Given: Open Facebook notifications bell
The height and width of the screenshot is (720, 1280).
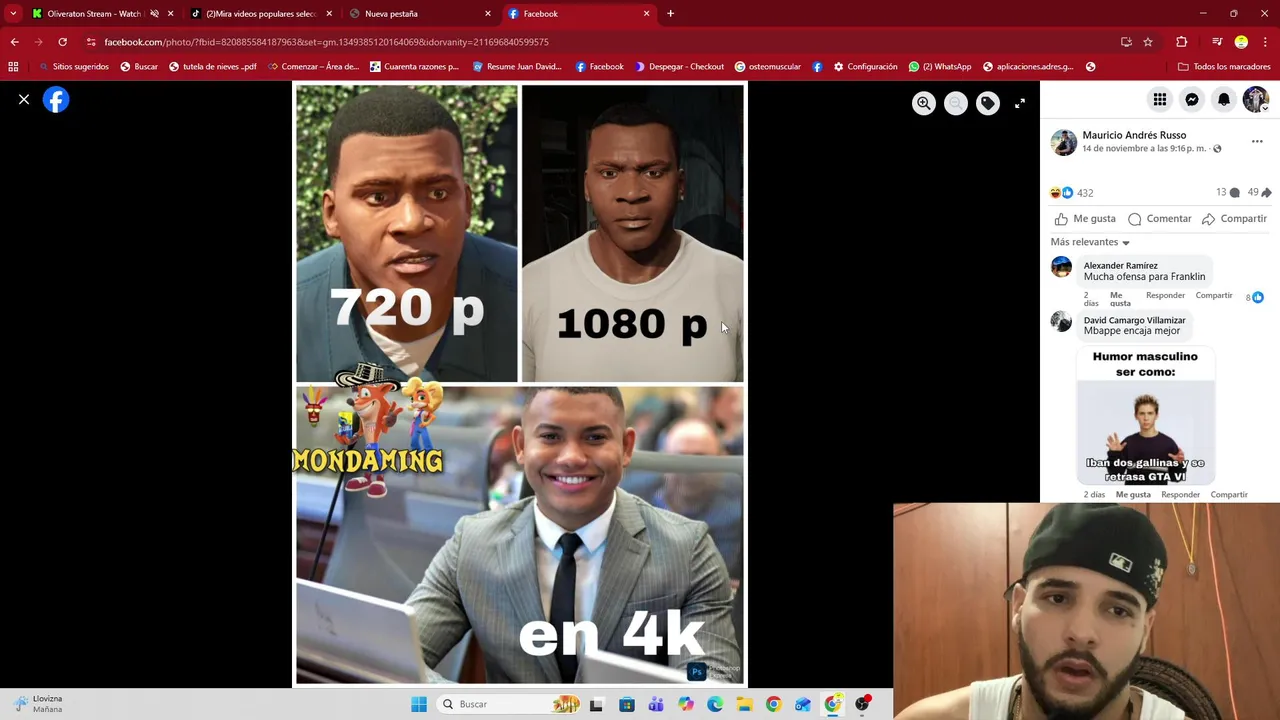Looking at the screenshot, I should tap(1224, 99).
